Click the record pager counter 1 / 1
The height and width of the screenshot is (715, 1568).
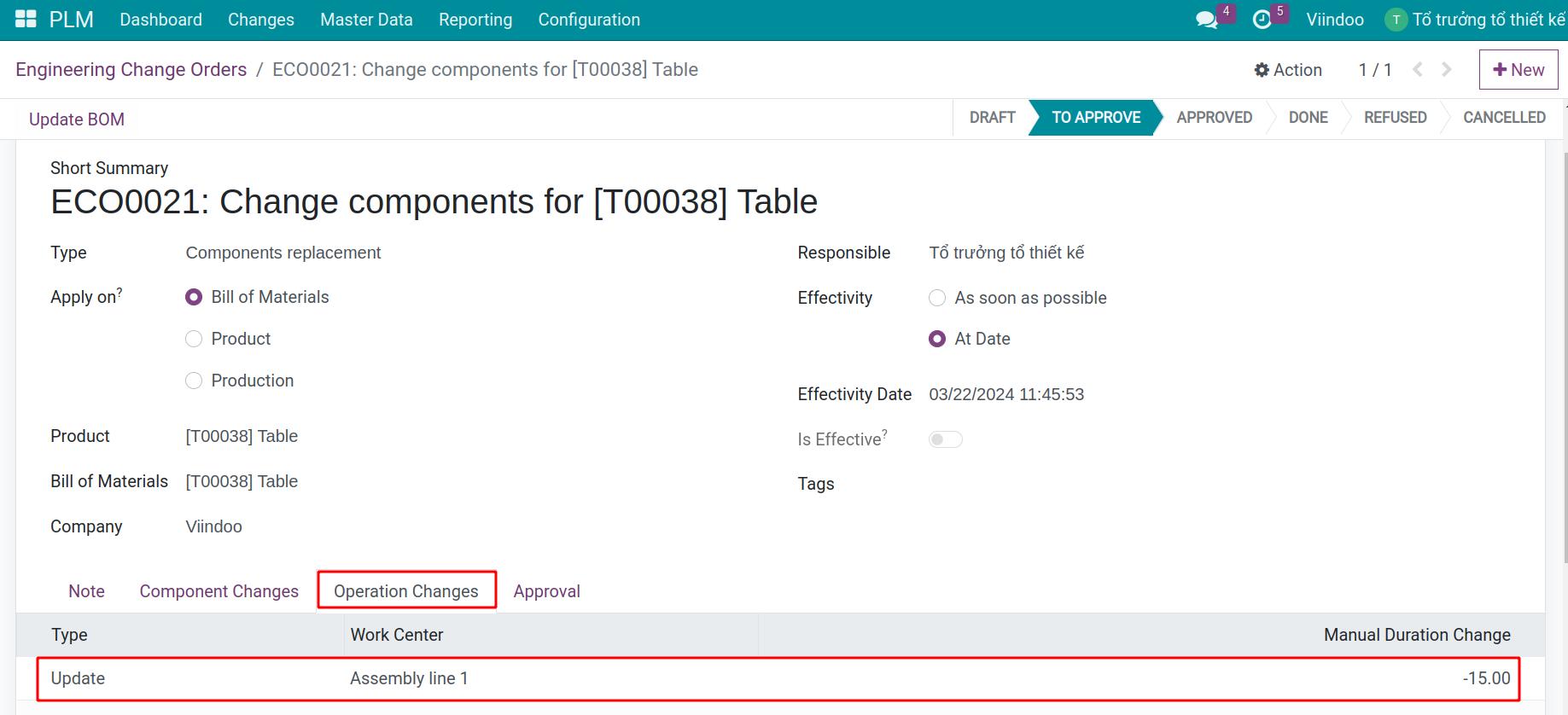tap(1375, 70)
